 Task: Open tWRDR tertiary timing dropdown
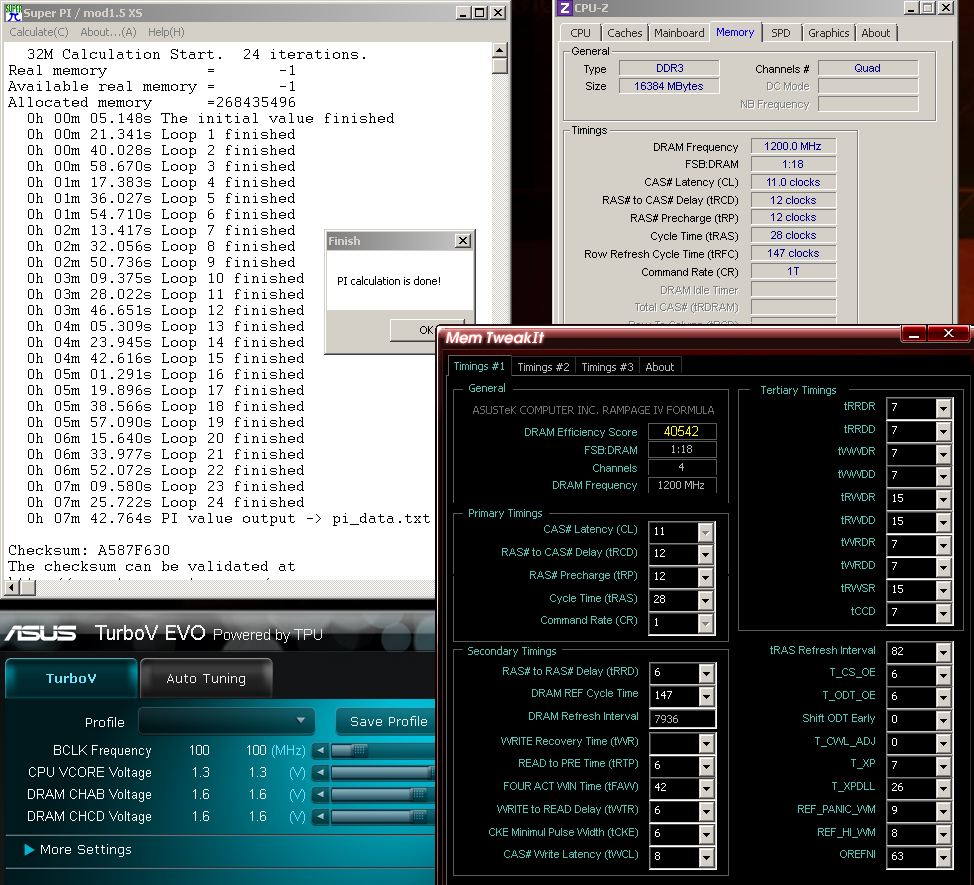(943, 544)
